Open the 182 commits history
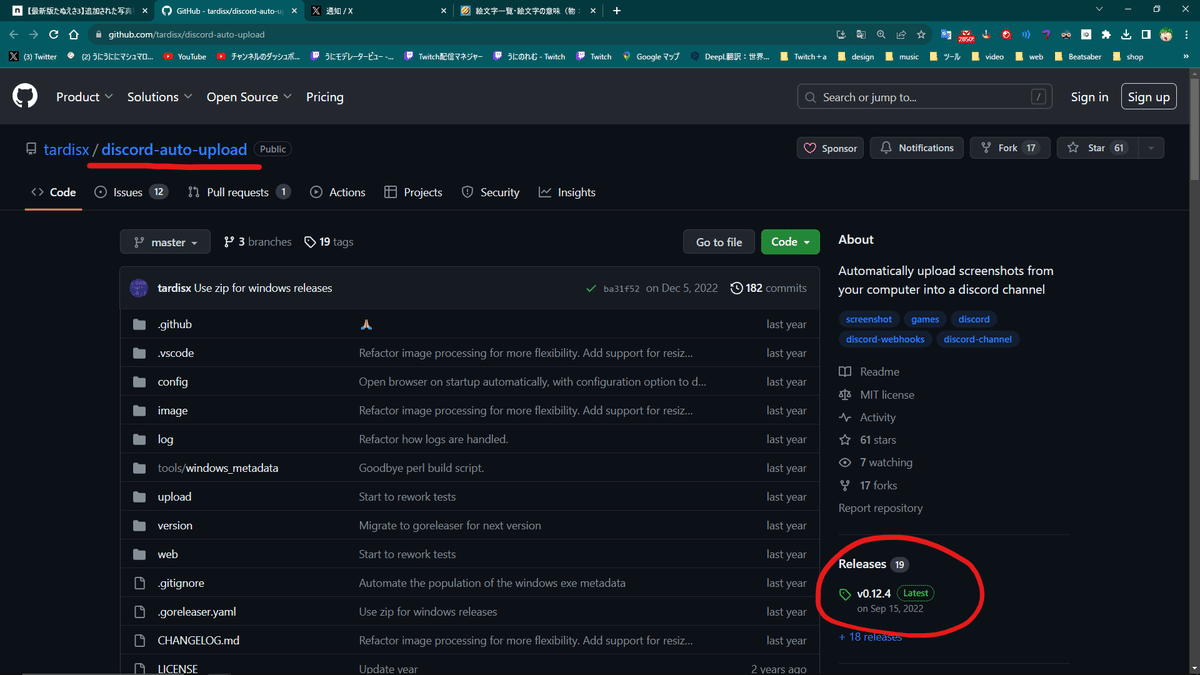Screen dimensions: 1200x675 (769, 288)
